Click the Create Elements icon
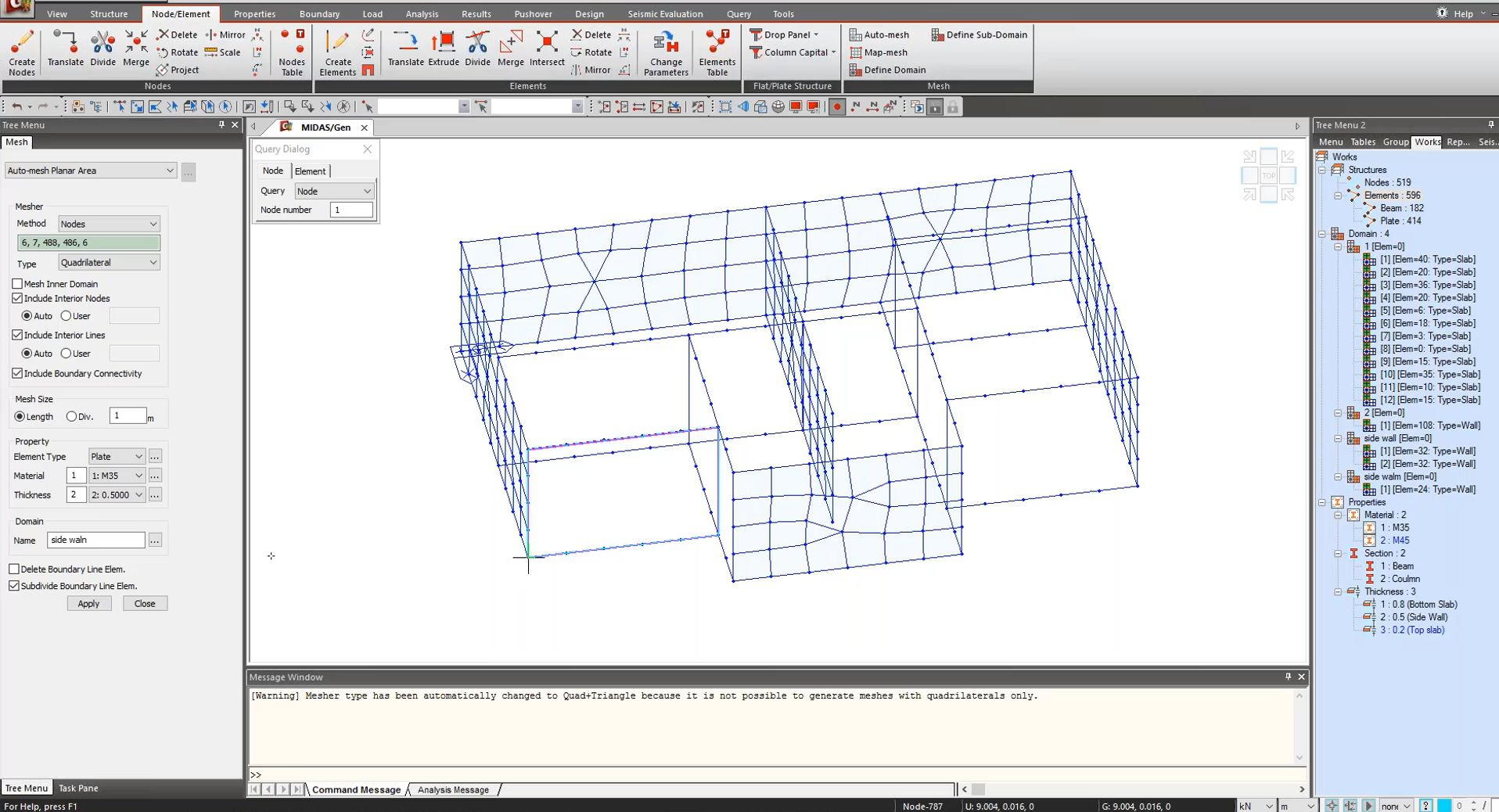 (x=338, y=52)
